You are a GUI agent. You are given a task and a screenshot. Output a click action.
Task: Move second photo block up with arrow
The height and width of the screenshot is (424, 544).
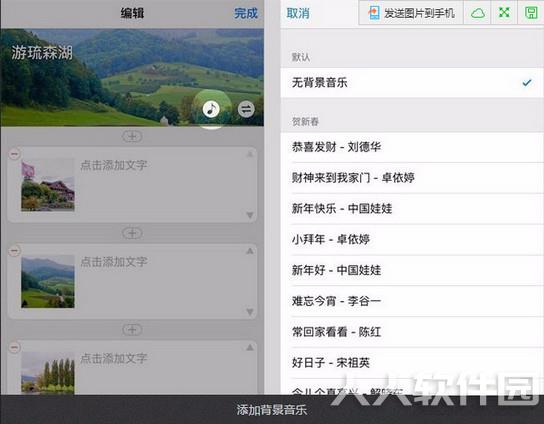tap(250, 251)
